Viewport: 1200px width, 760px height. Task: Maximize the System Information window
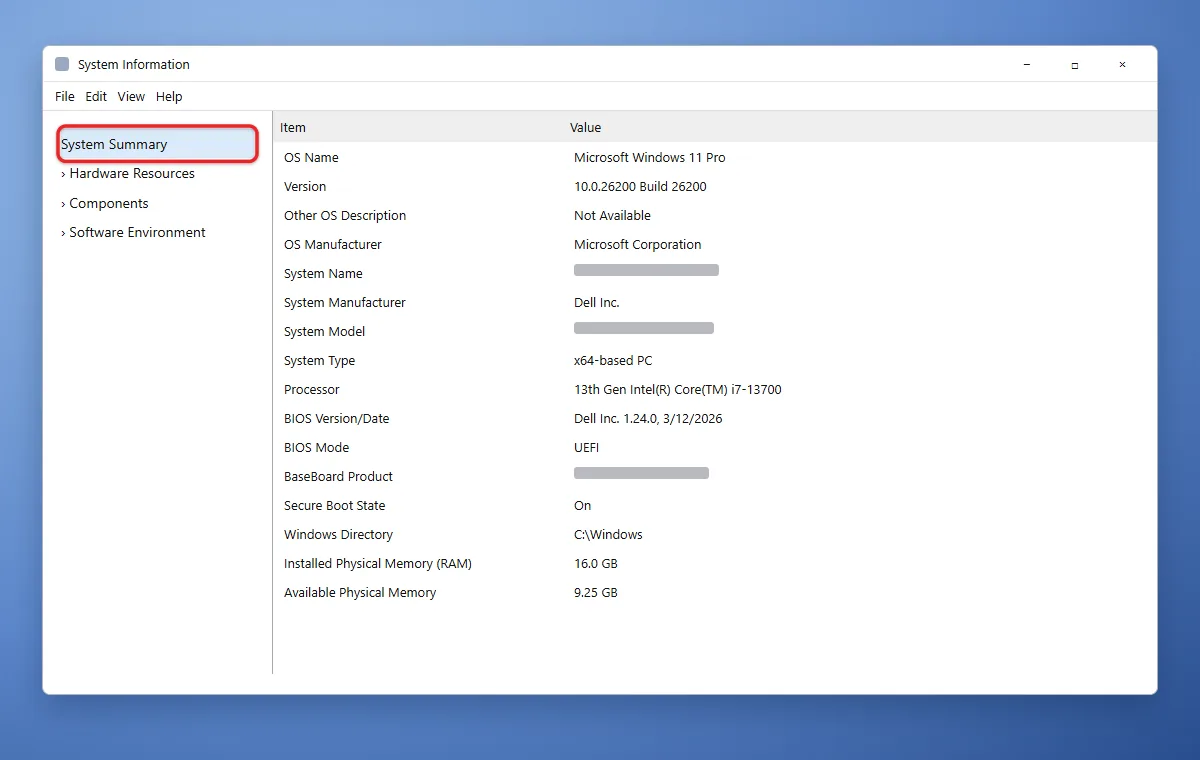[x=1075, y=65]
